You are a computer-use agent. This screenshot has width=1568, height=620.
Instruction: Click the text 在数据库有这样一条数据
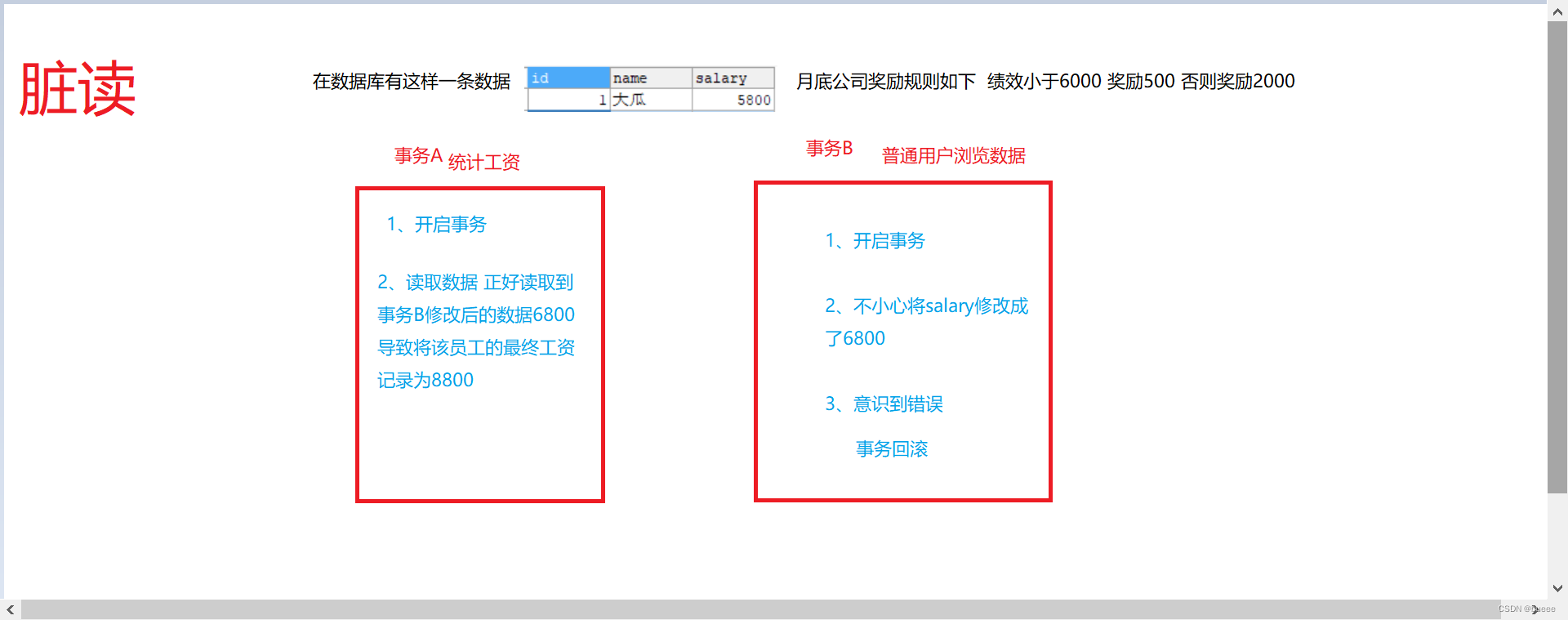[412, 82]
